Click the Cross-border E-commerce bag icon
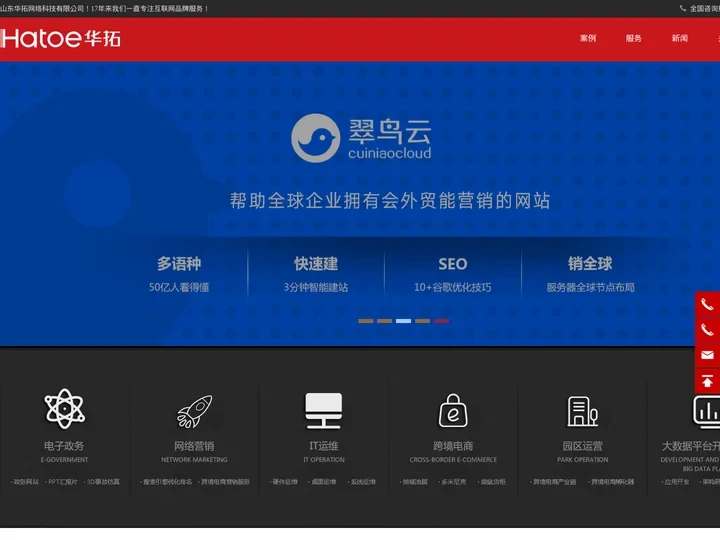The height and width of the screenshot is (540, 720). 453,411
